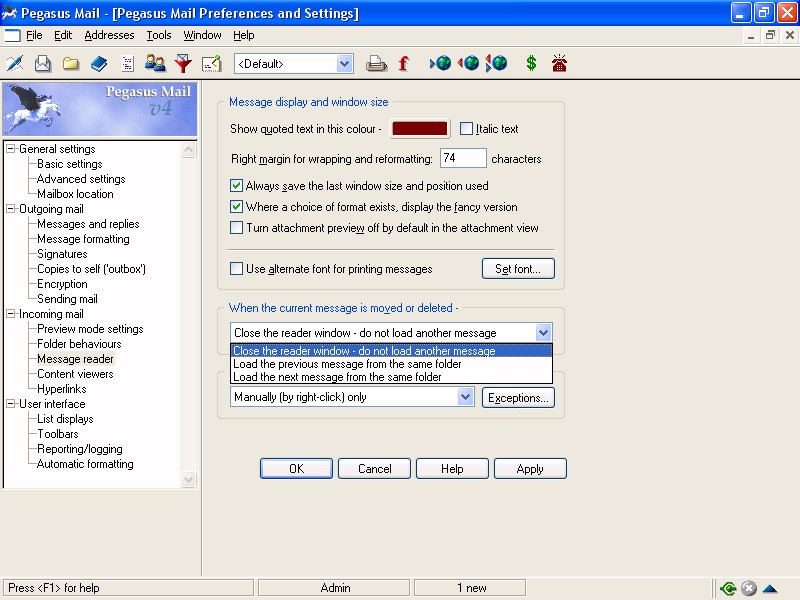The image size is (800, 600).
Task: Enable Turn attachment preview off by default
Action: (x=236, y=228)
